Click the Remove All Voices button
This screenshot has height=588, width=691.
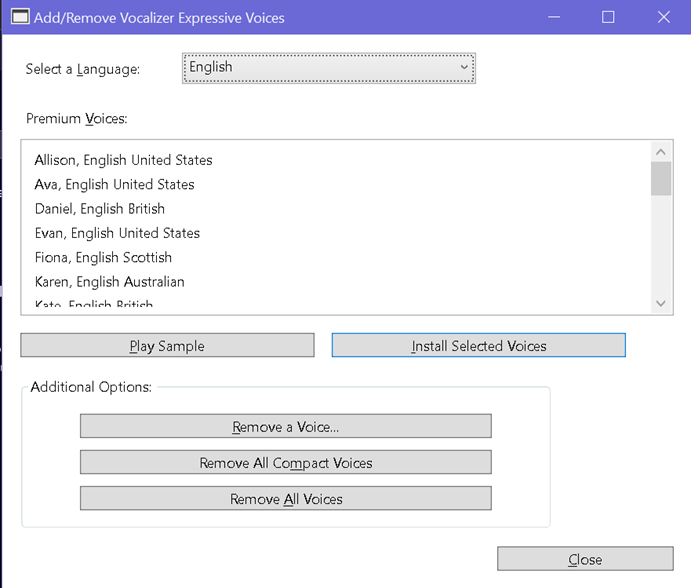(x=286, y=498)
